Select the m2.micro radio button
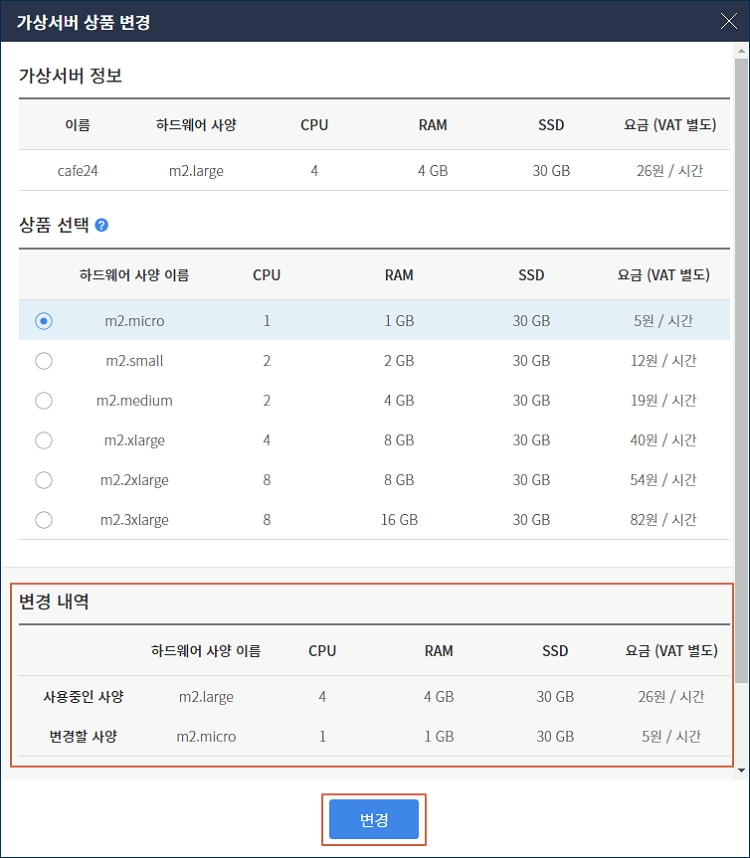 (x=44, y=321)
